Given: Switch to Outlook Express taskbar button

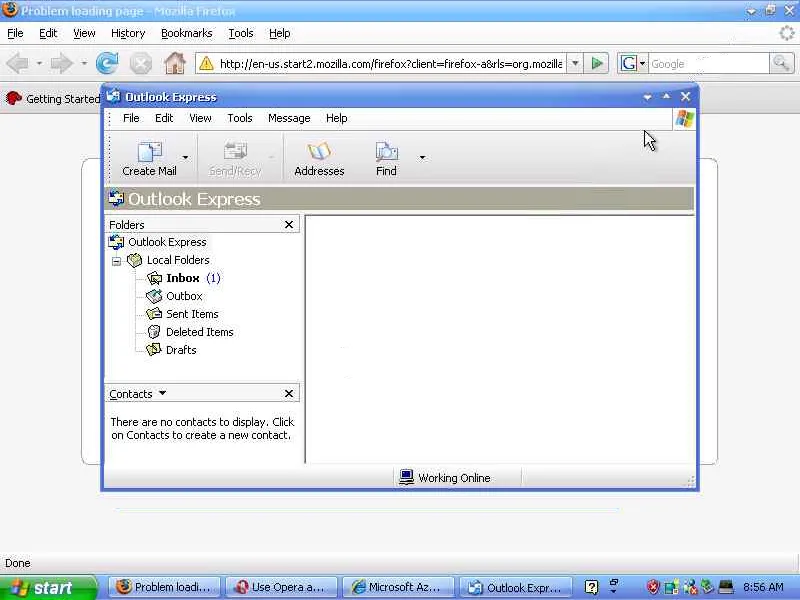Looking at the screenshot, I should coord(515,587).
